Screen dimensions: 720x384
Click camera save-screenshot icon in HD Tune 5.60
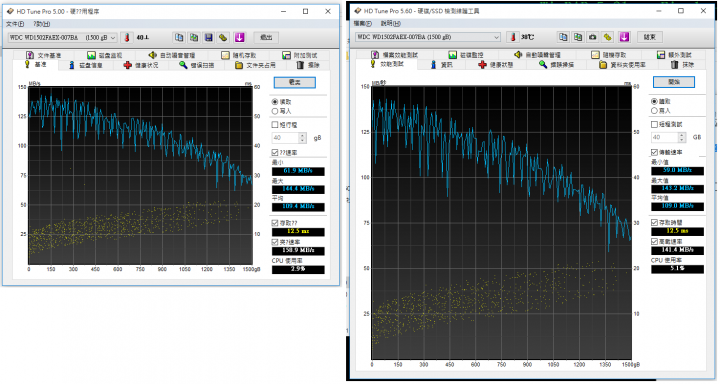tap(592, 37)
